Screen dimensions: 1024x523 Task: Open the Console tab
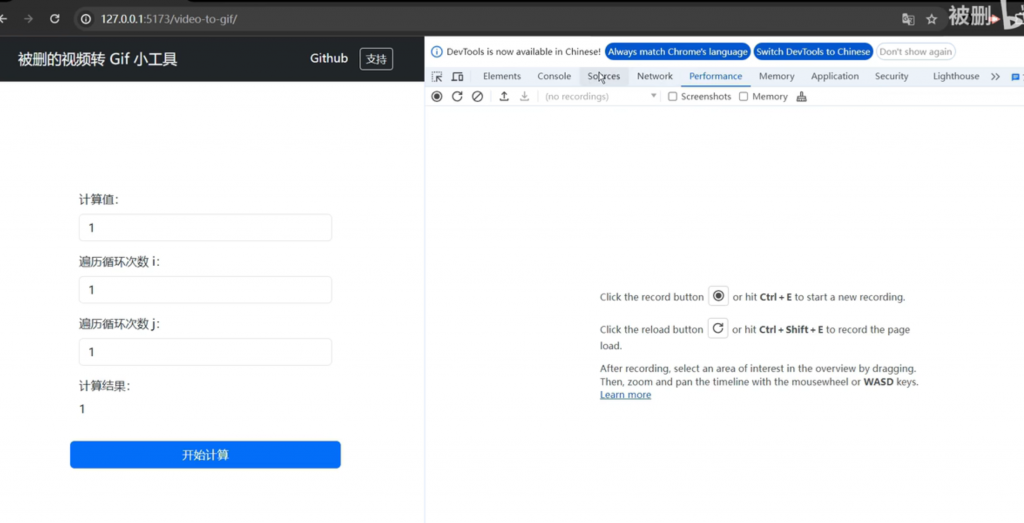tap(554, 77)
